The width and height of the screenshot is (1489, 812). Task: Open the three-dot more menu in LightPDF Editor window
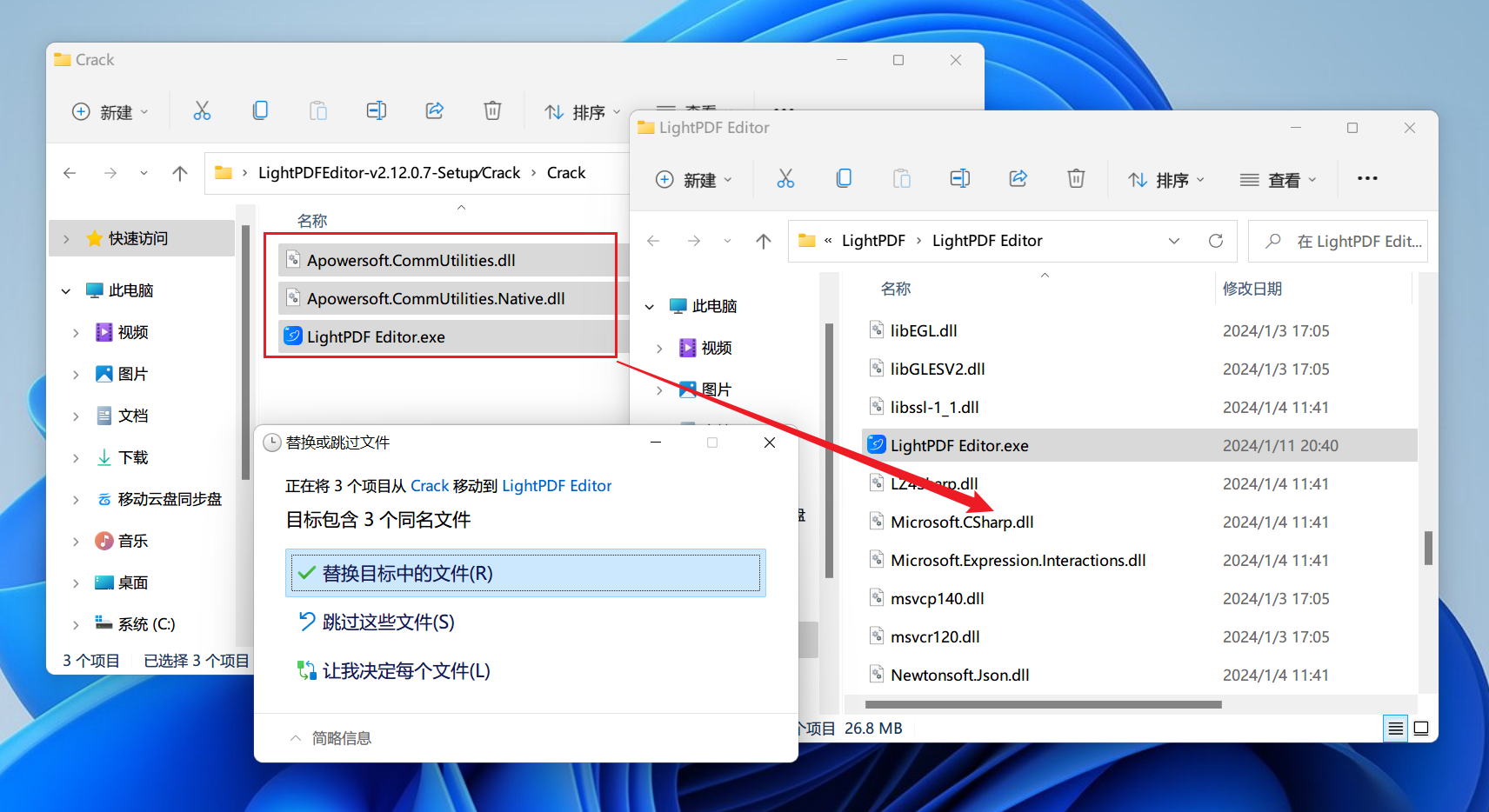pos(1367,178)
